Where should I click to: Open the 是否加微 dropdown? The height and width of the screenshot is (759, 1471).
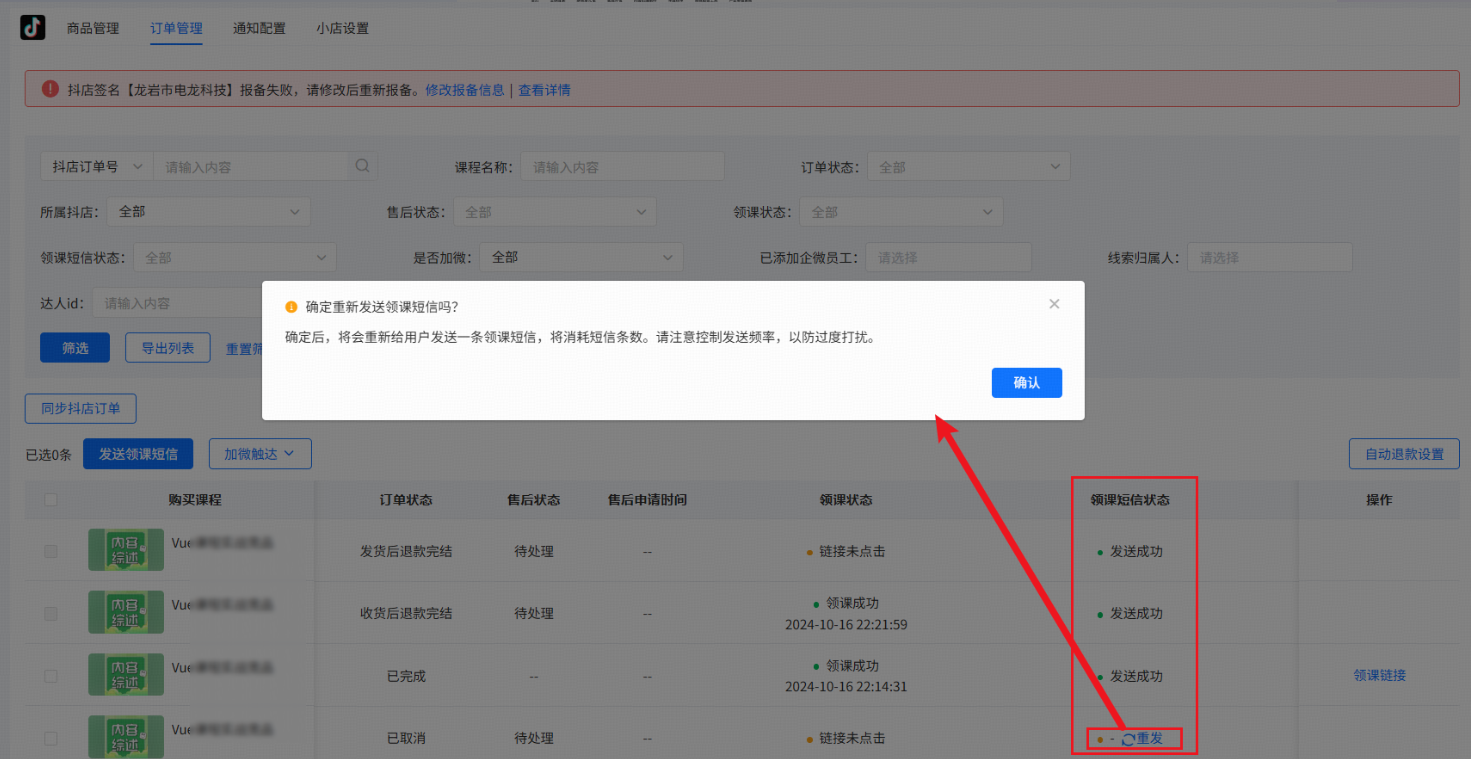[580, 257]
